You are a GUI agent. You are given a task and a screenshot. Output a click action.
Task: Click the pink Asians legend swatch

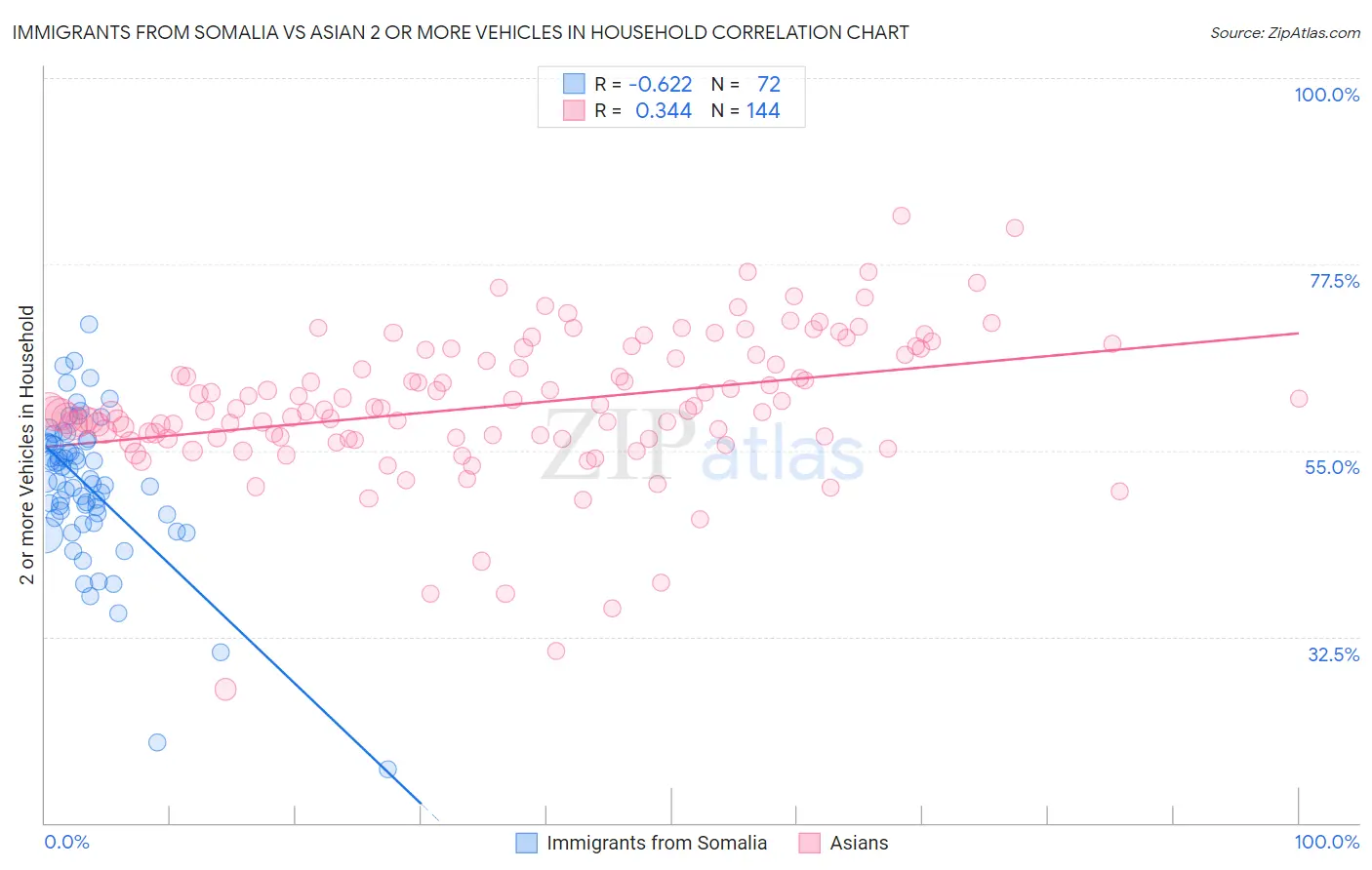(x=809, y=843)
